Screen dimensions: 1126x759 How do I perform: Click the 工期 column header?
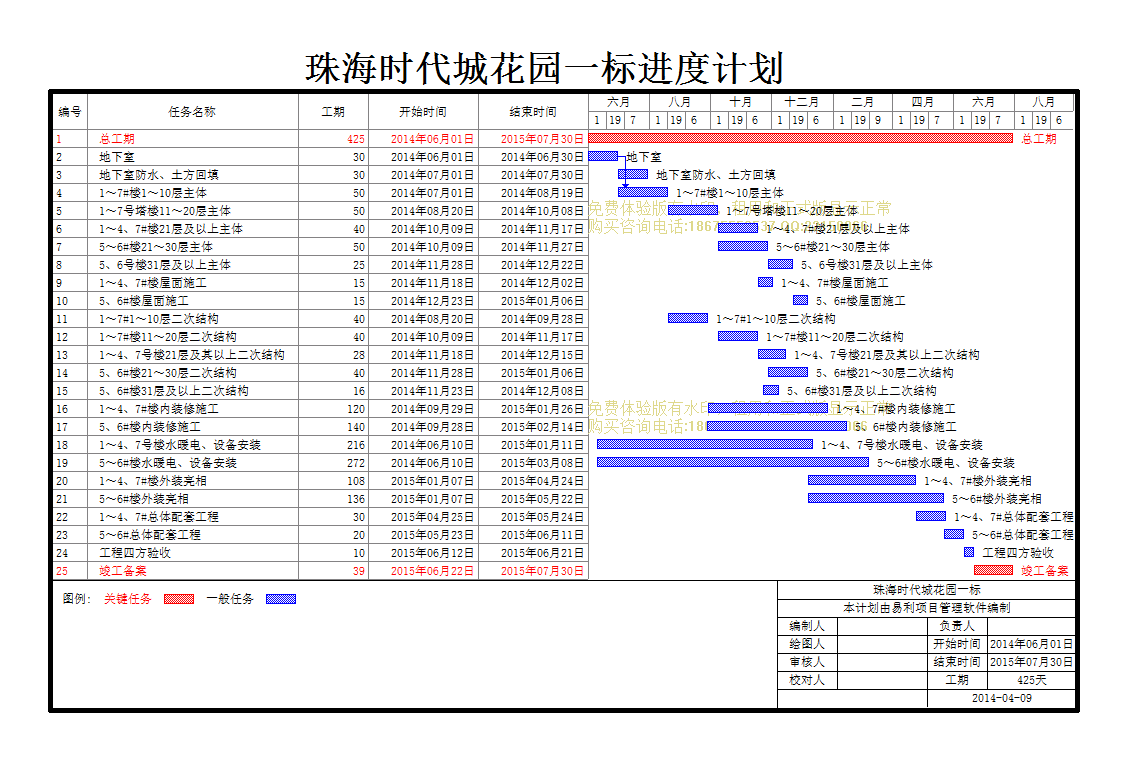tap(333, 111)
